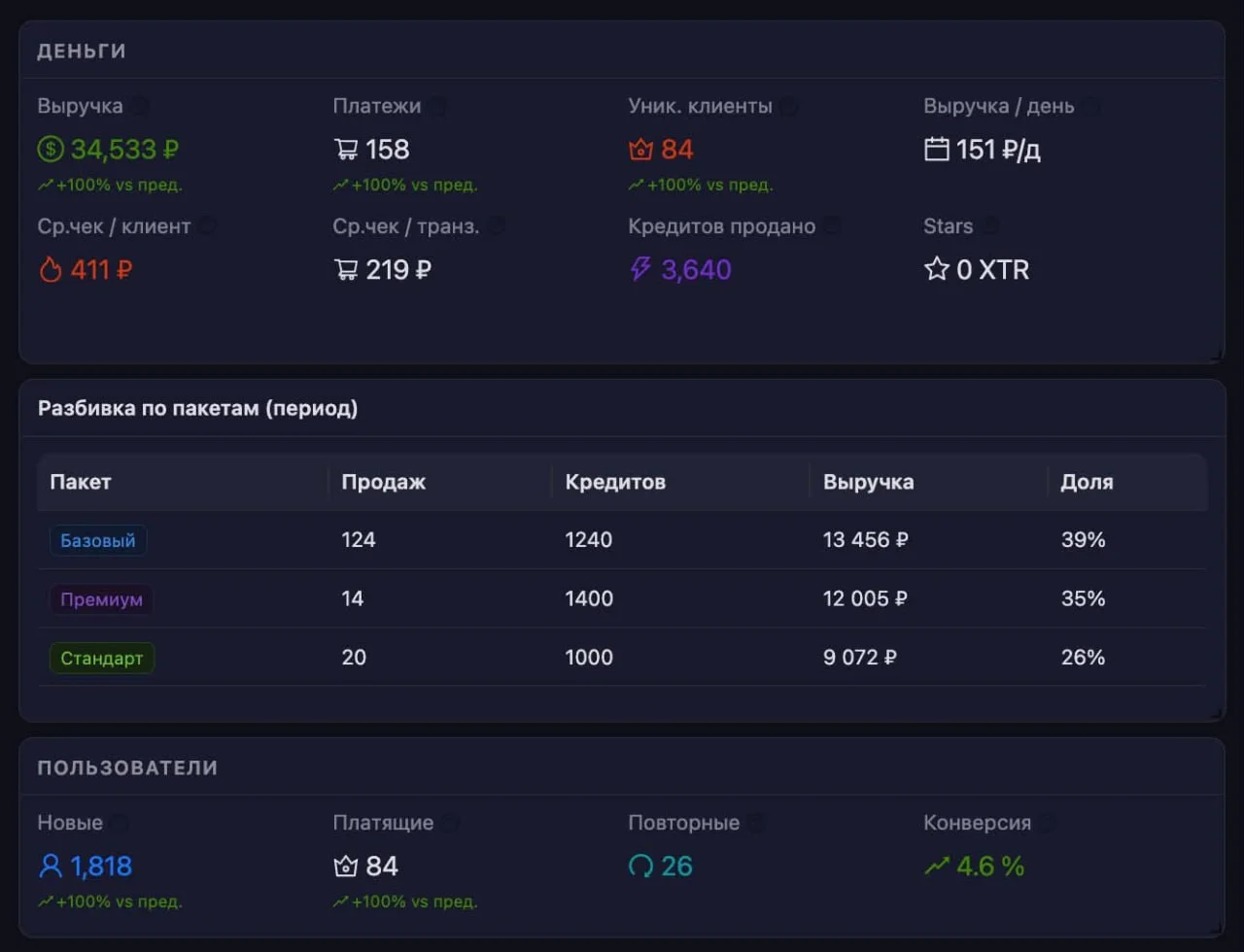This screenshot has height=952, width=1244.
Task: Click the Разбивка по пакетам (период) title
Action: [x=197, y=409]
